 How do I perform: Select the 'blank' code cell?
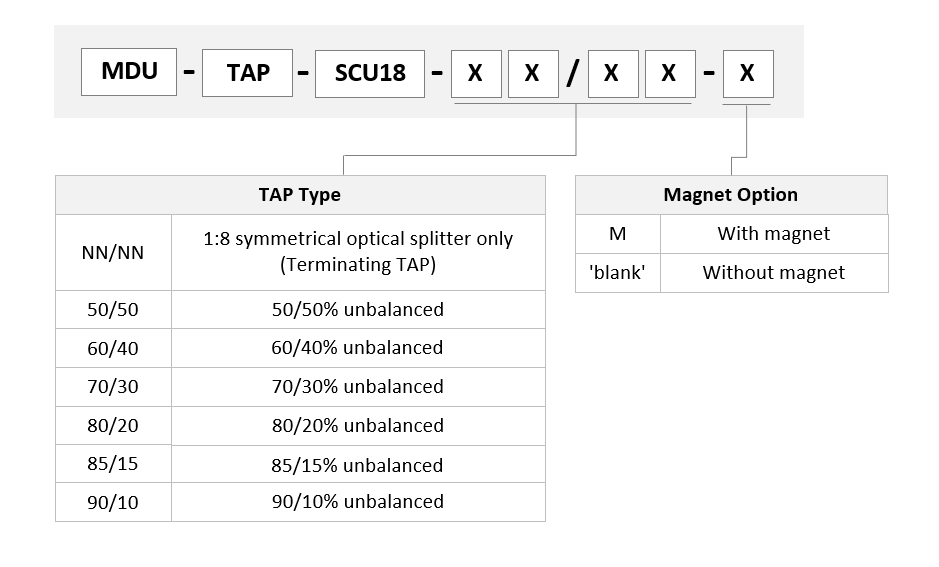pyautogui.click(x=618, y=273)
